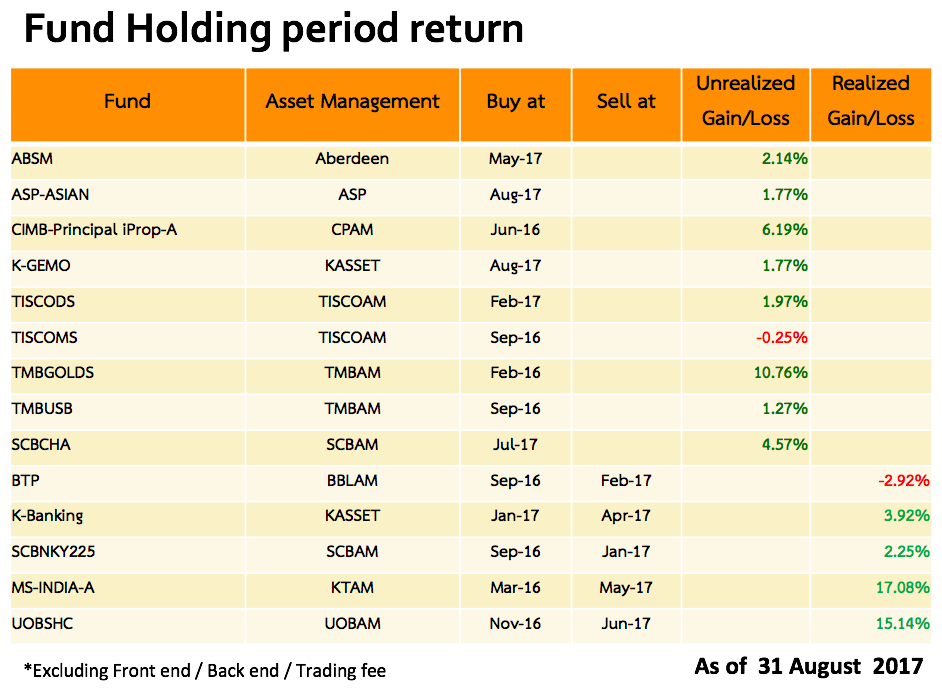942x692 pixels.
Task: Click the -2.92% realized loss value
Action: (904, 481)
